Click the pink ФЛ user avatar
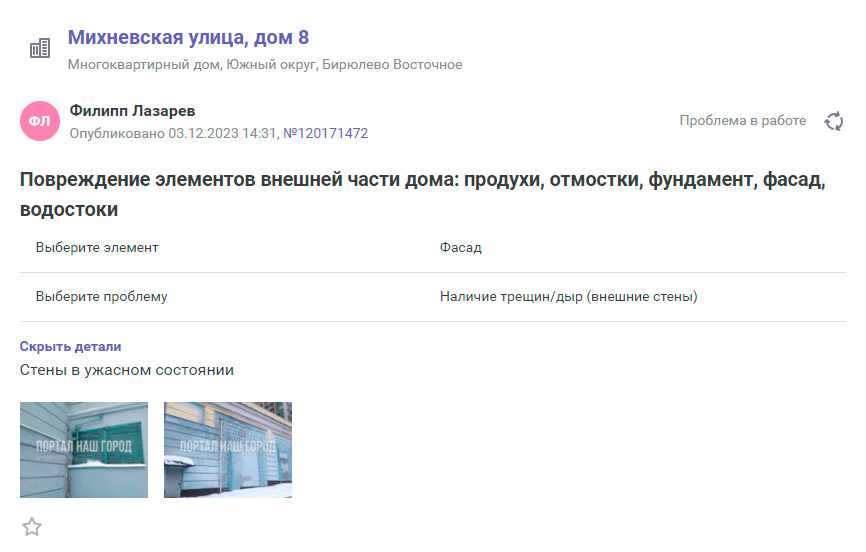The width and height of the screenshot is (866, 552). click(40, 121)
